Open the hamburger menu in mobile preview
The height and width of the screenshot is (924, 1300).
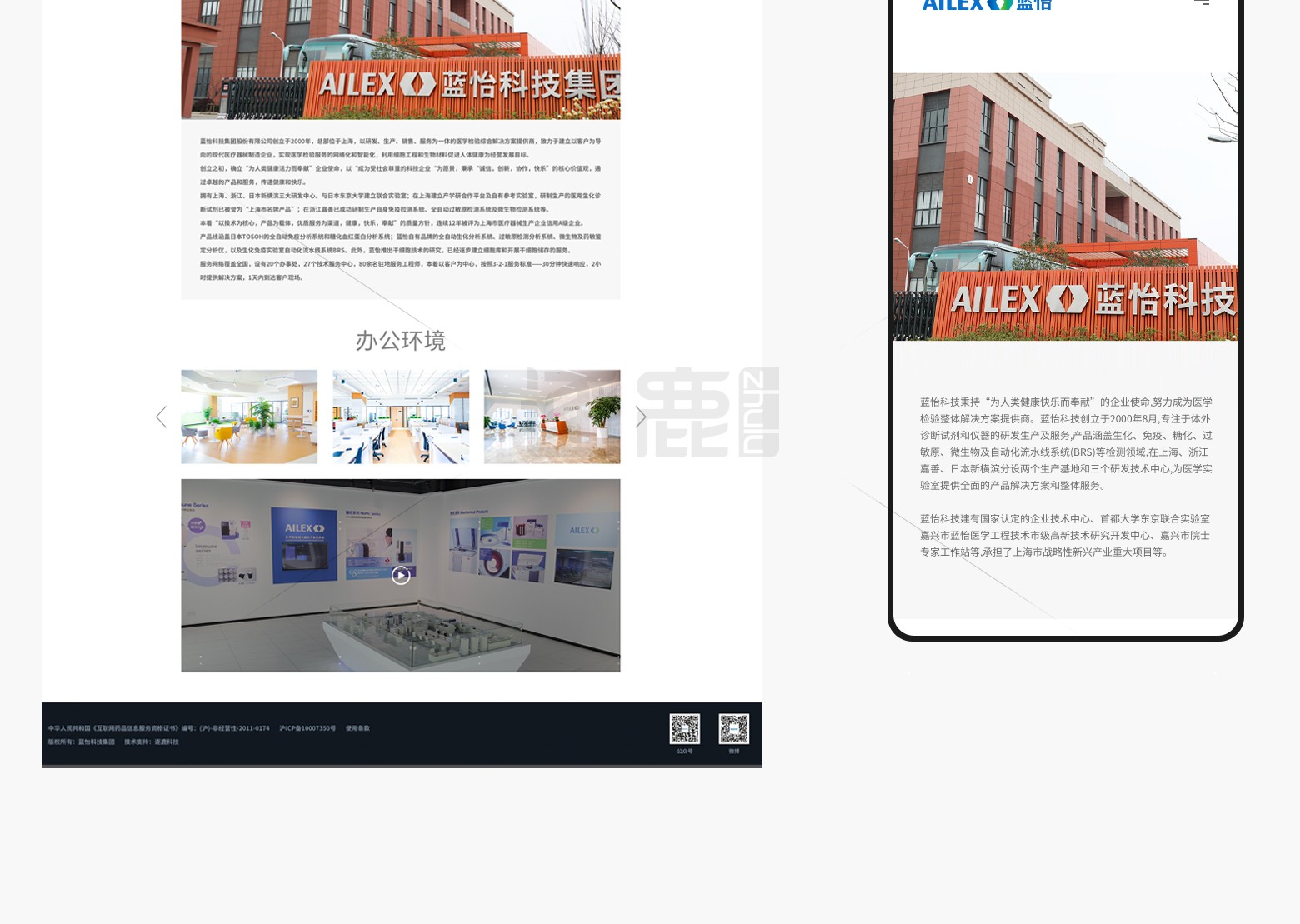coord(1202,2)
